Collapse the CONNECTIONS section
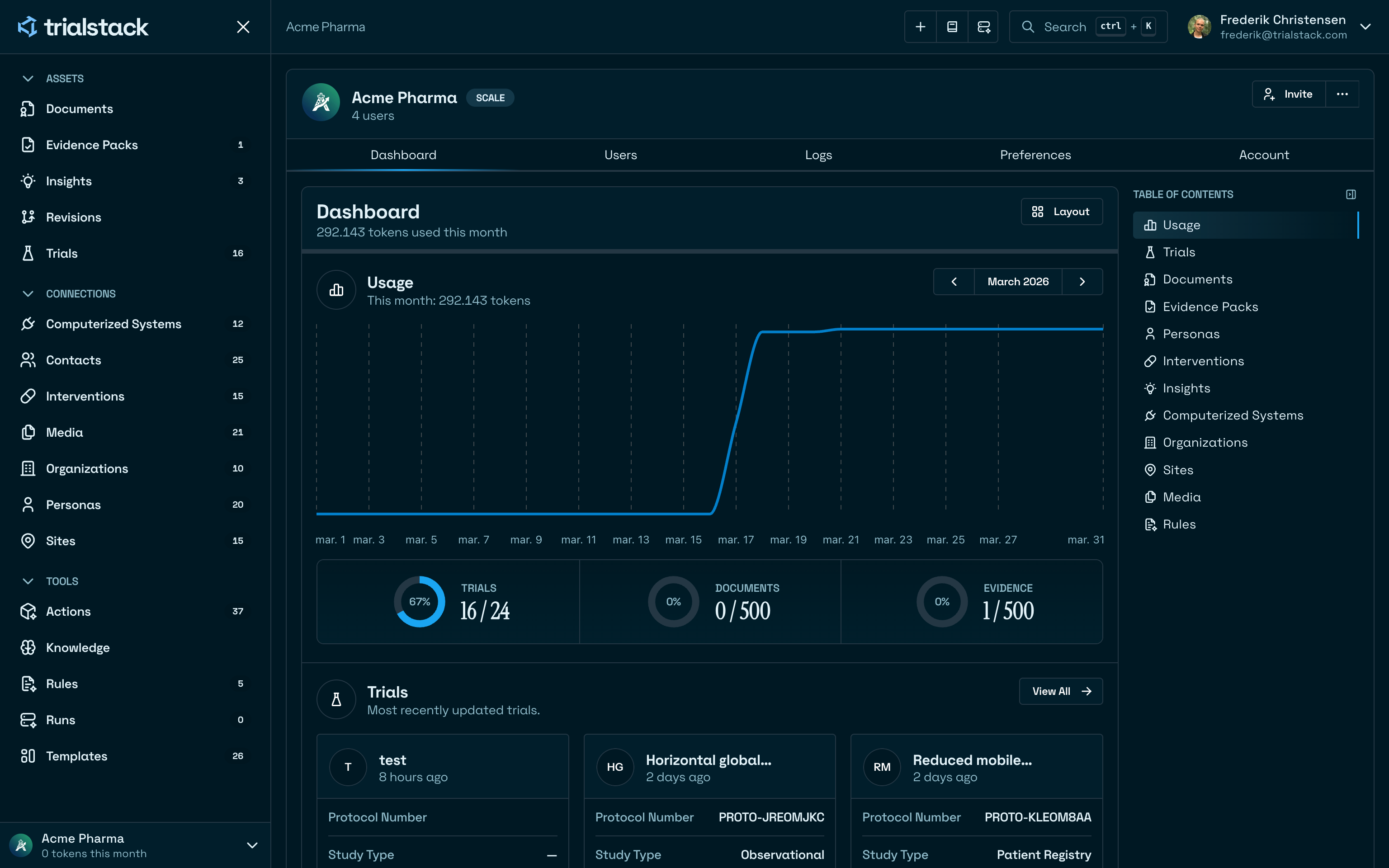This screenshot has width=1389, height=868. pos(28,294)
